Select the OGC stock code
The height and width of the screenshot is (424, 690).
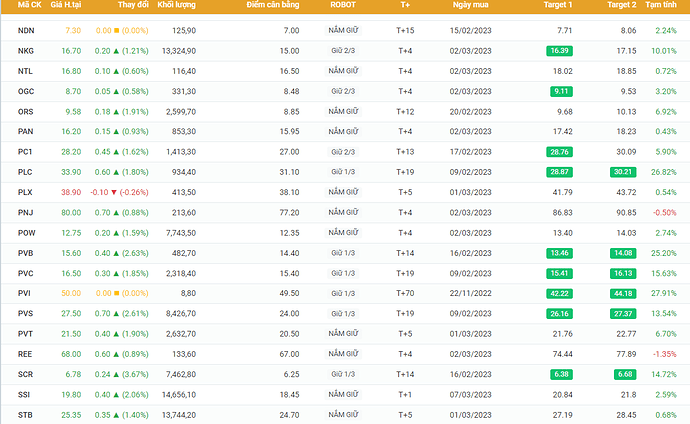pos(26,91)
